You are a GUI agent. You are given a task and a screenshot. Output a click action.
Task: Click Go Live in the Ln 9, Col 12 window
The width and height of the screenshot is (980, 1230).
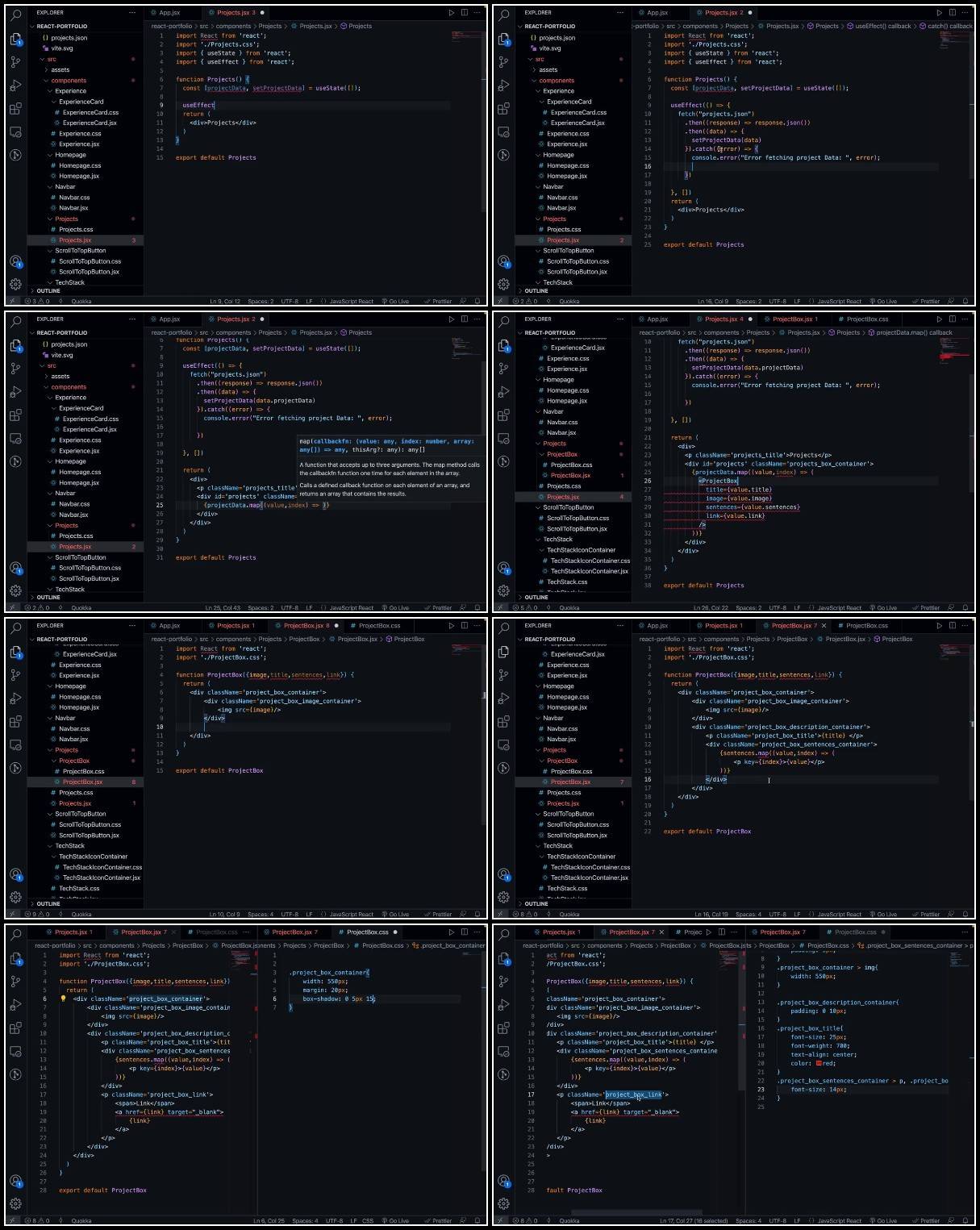pyautogui.click(x=395, y=302)
